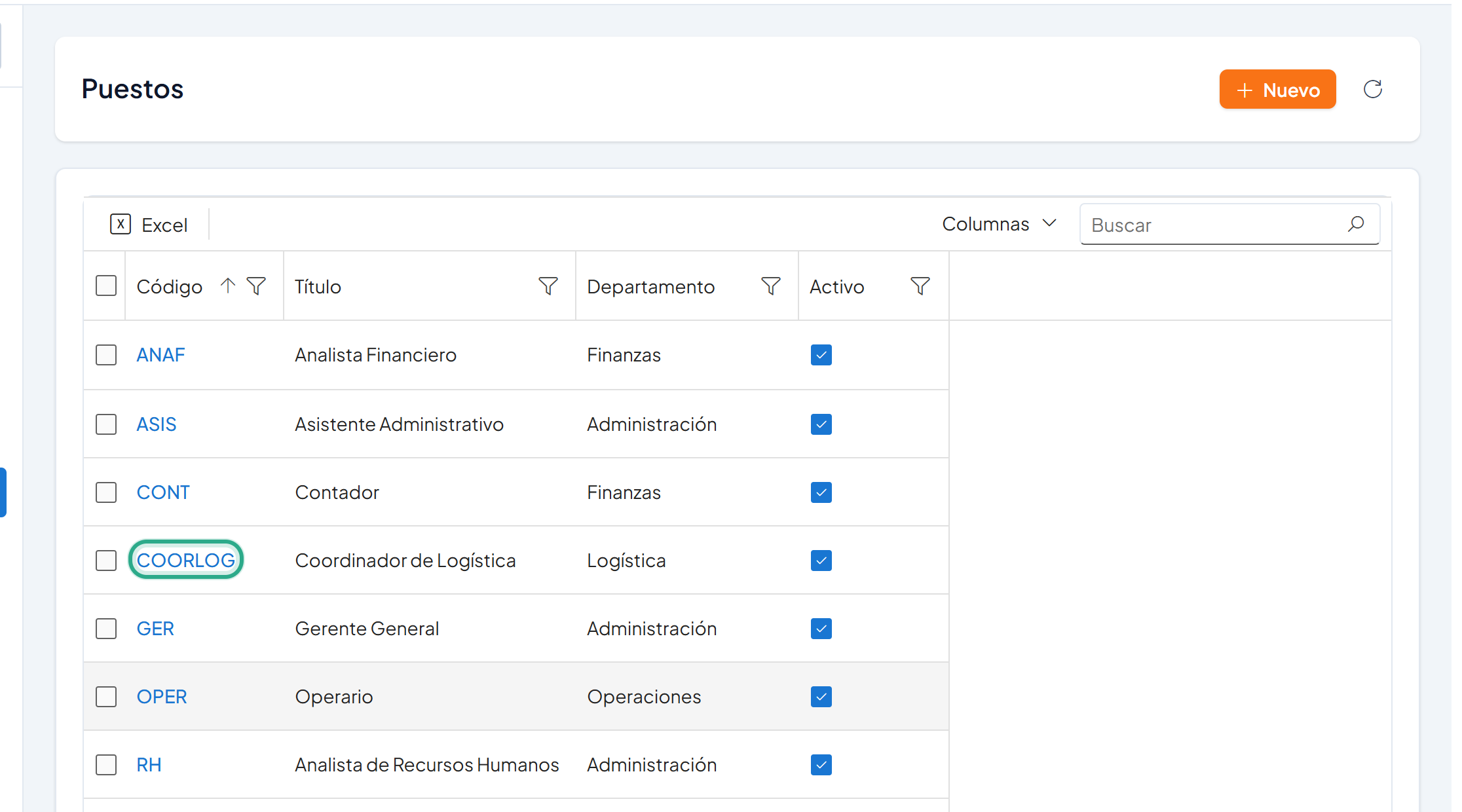Toggle Activo checkbox for Analista de Recursos Humanos
1462x812 pixels.
[821, 765]
